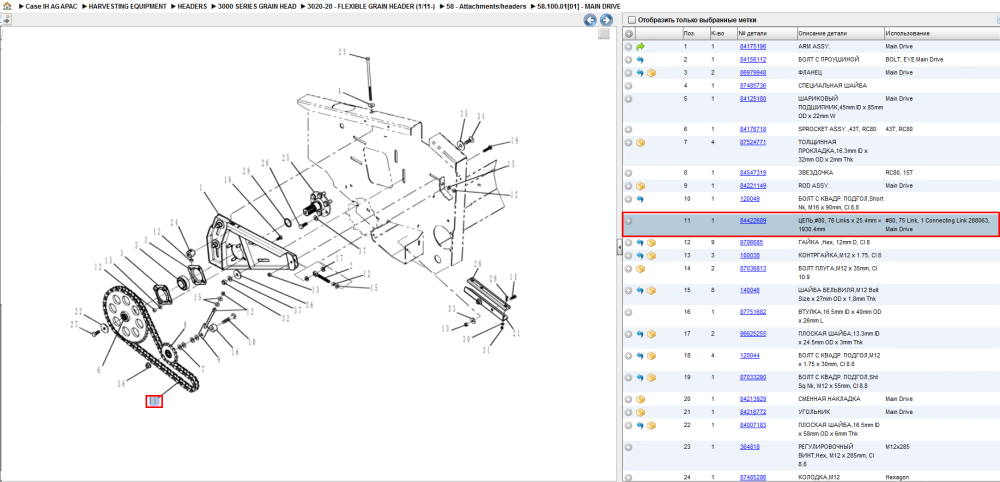Open the 58 - Attachments/headers breadcrumb
This screenshot has width=1000, height=482.
(x=489, y=6)
